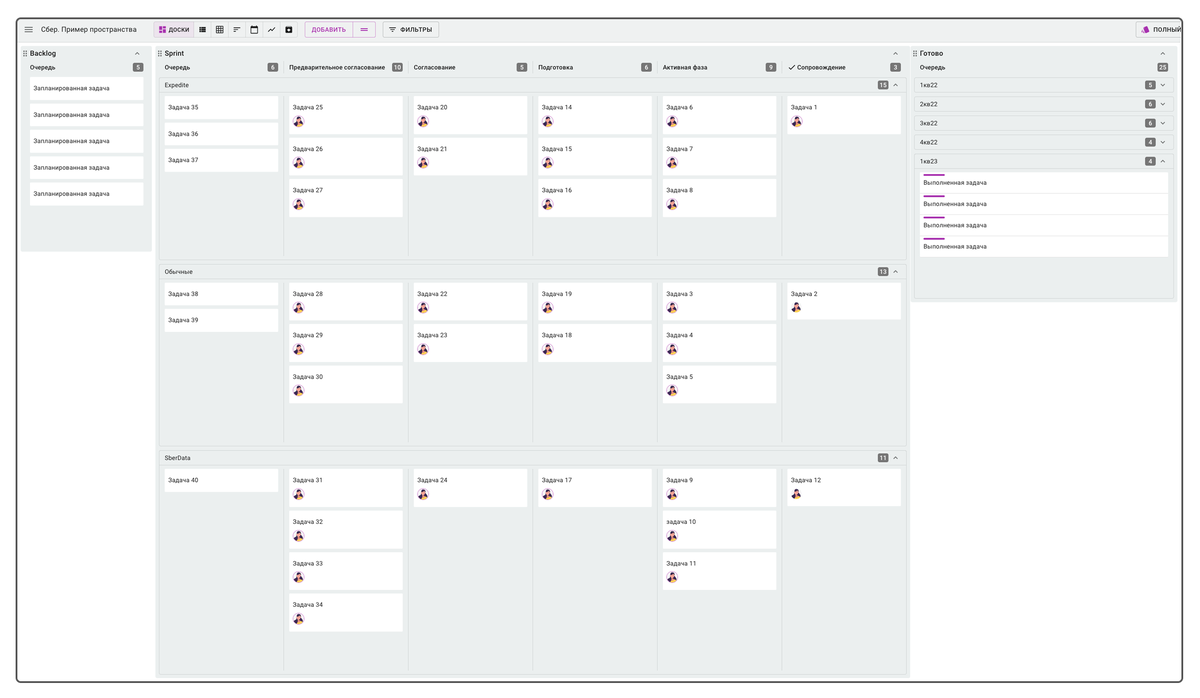Click the avatar on Задача 25

coord(298,121)
